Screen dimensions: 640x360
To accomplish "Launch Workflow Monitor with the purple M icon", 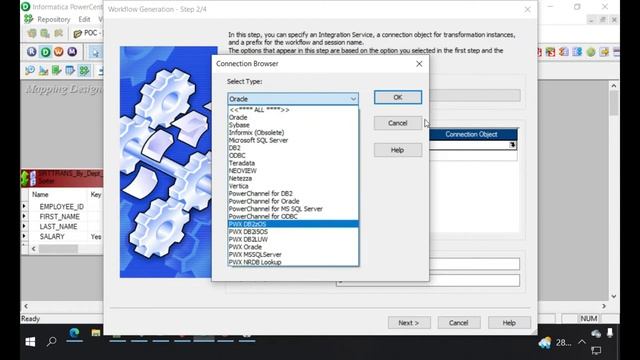I will coord(72,52).
